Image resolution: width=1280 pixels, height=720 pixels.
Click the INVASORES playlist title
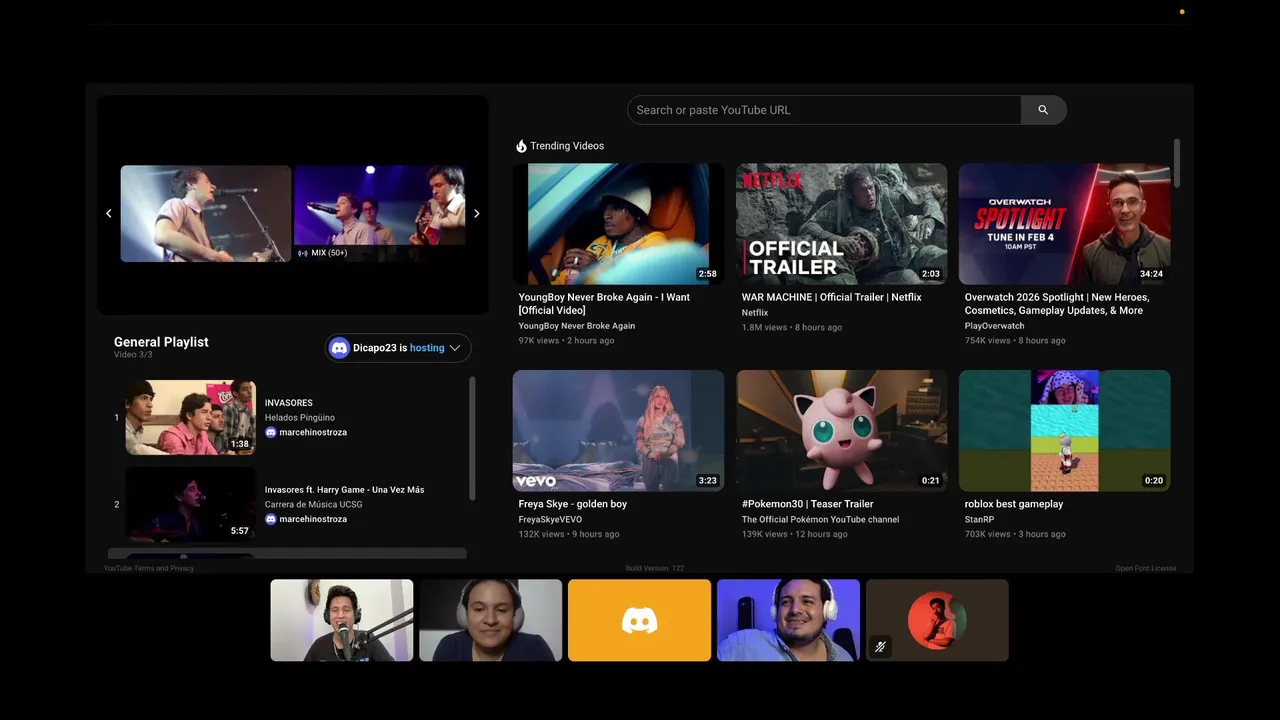coord(289,403)
